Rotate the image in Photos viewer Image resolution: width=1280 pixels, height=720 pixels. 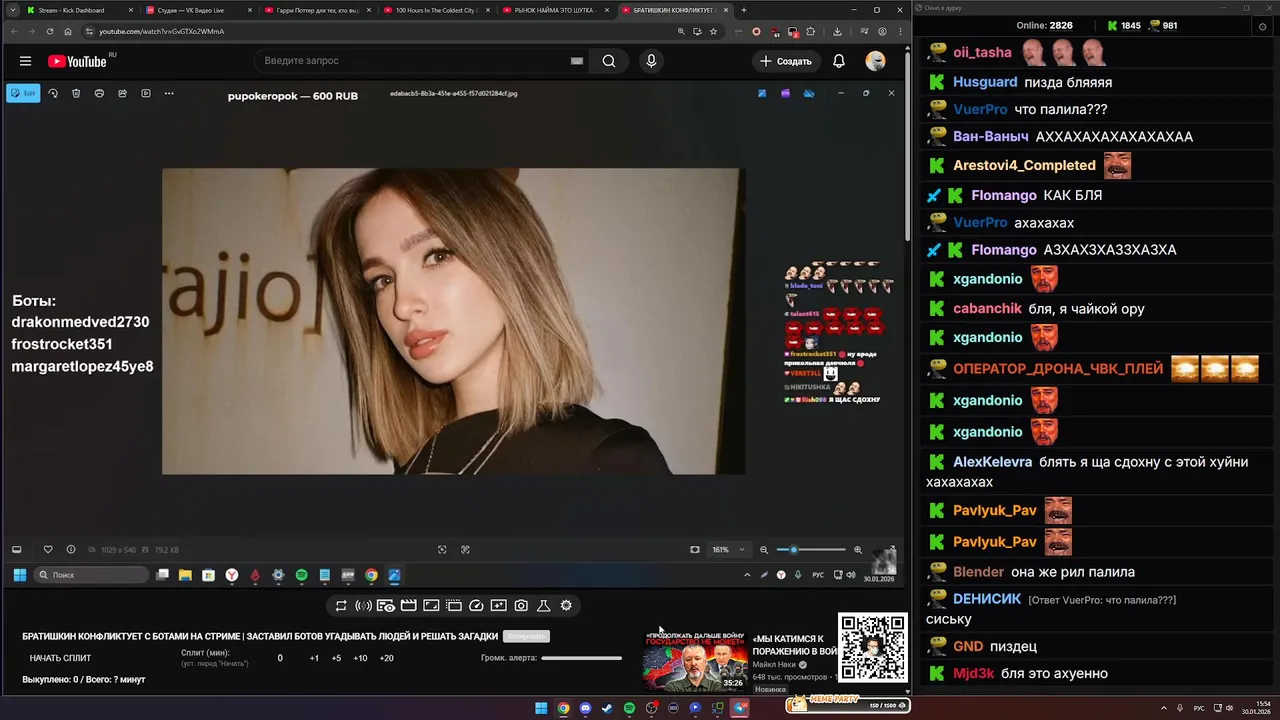coord(53,93)
